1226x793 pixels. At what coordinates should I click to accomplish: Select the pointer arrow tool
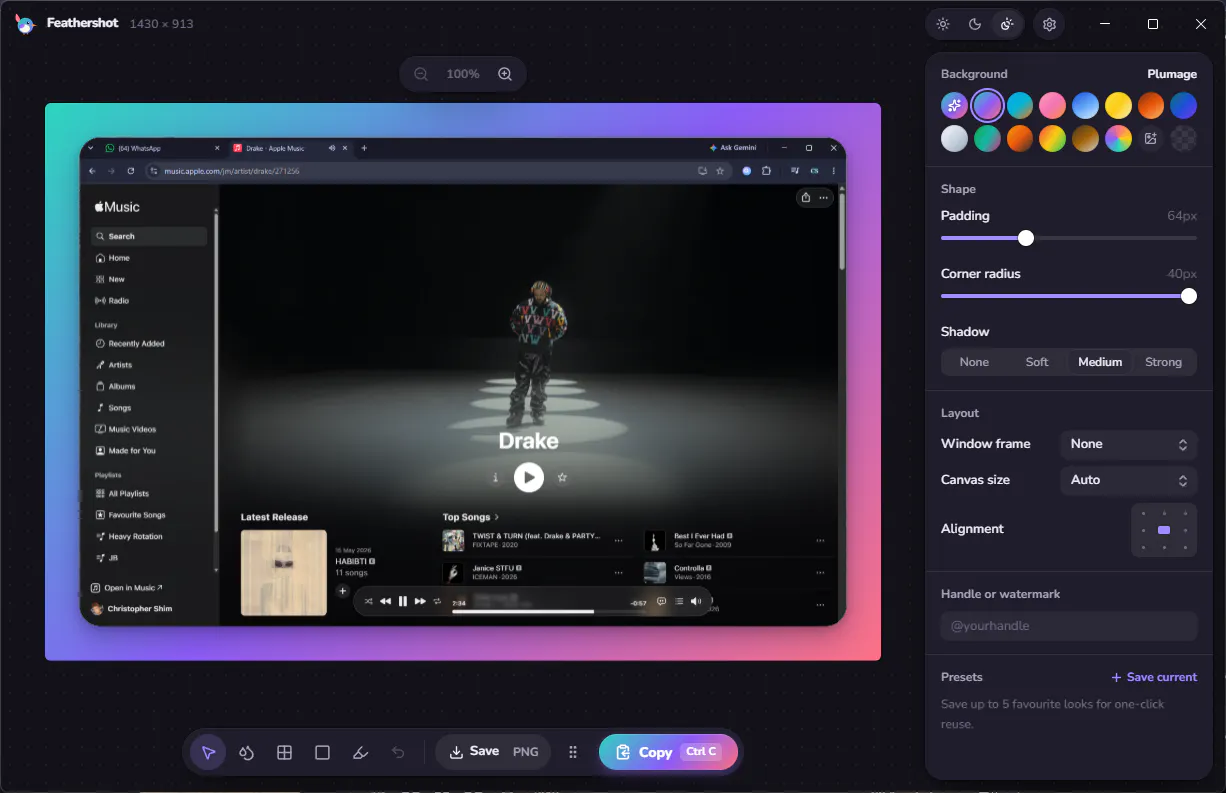click(208, 752)
